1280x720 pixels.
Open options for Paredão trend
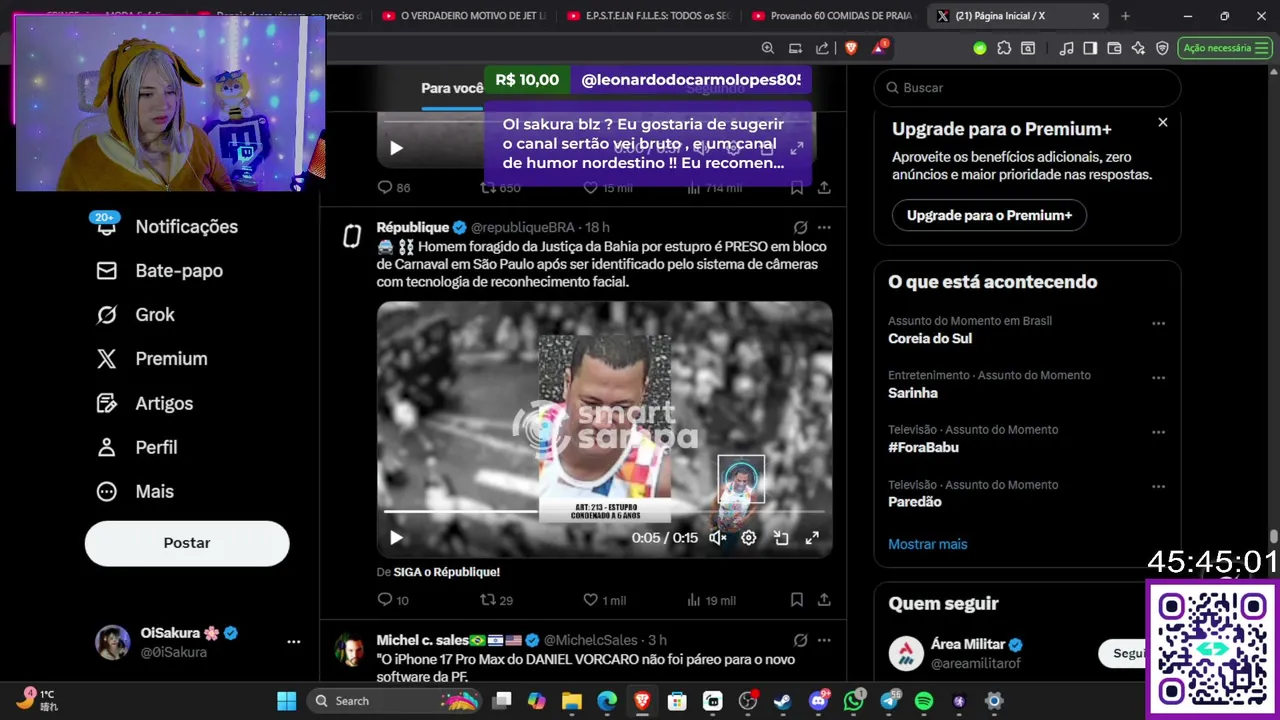click(1158, 486)
